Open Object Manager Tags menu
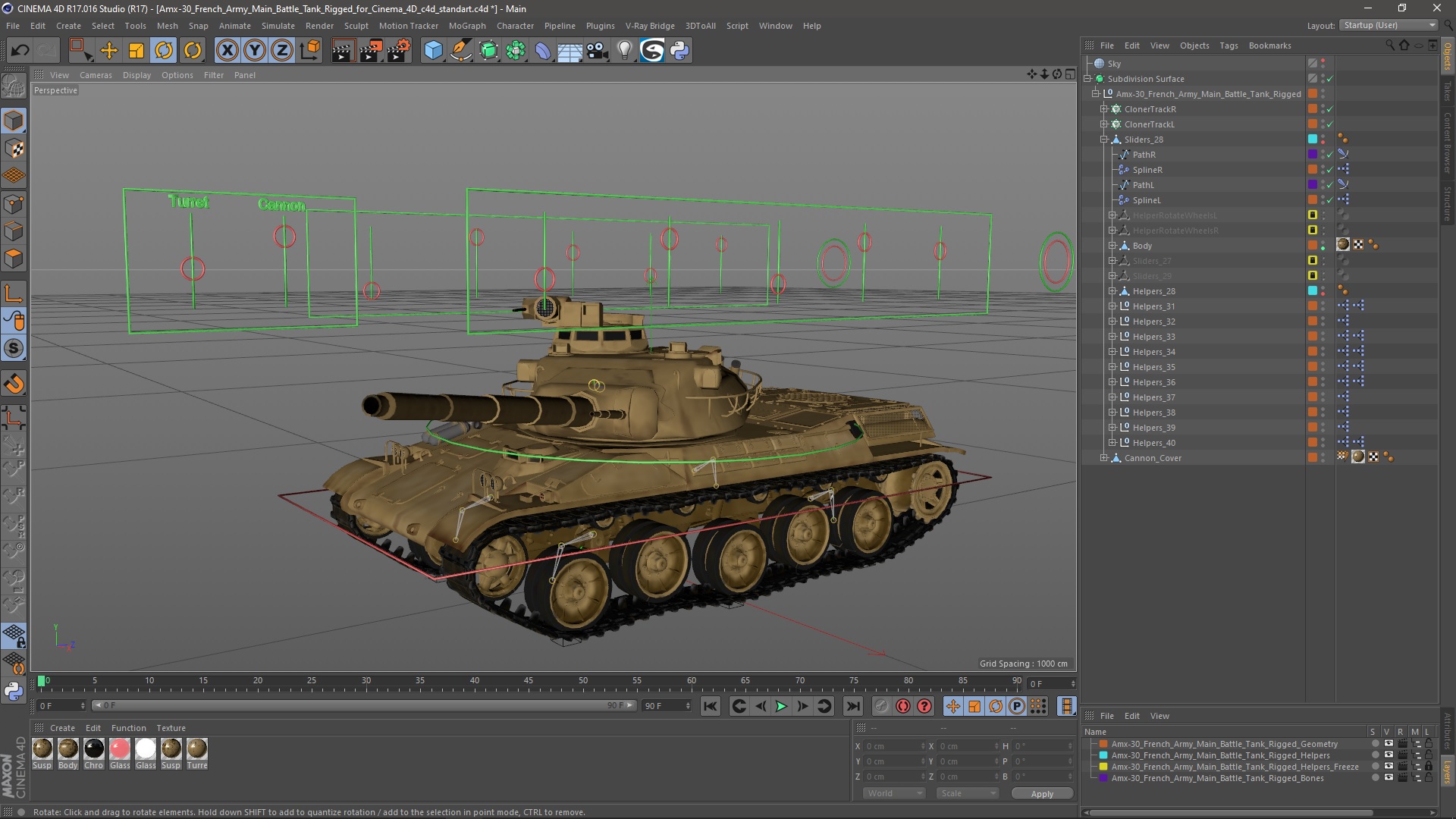The width and height of the screenshot is (1456, 819). click(1228, 45)
